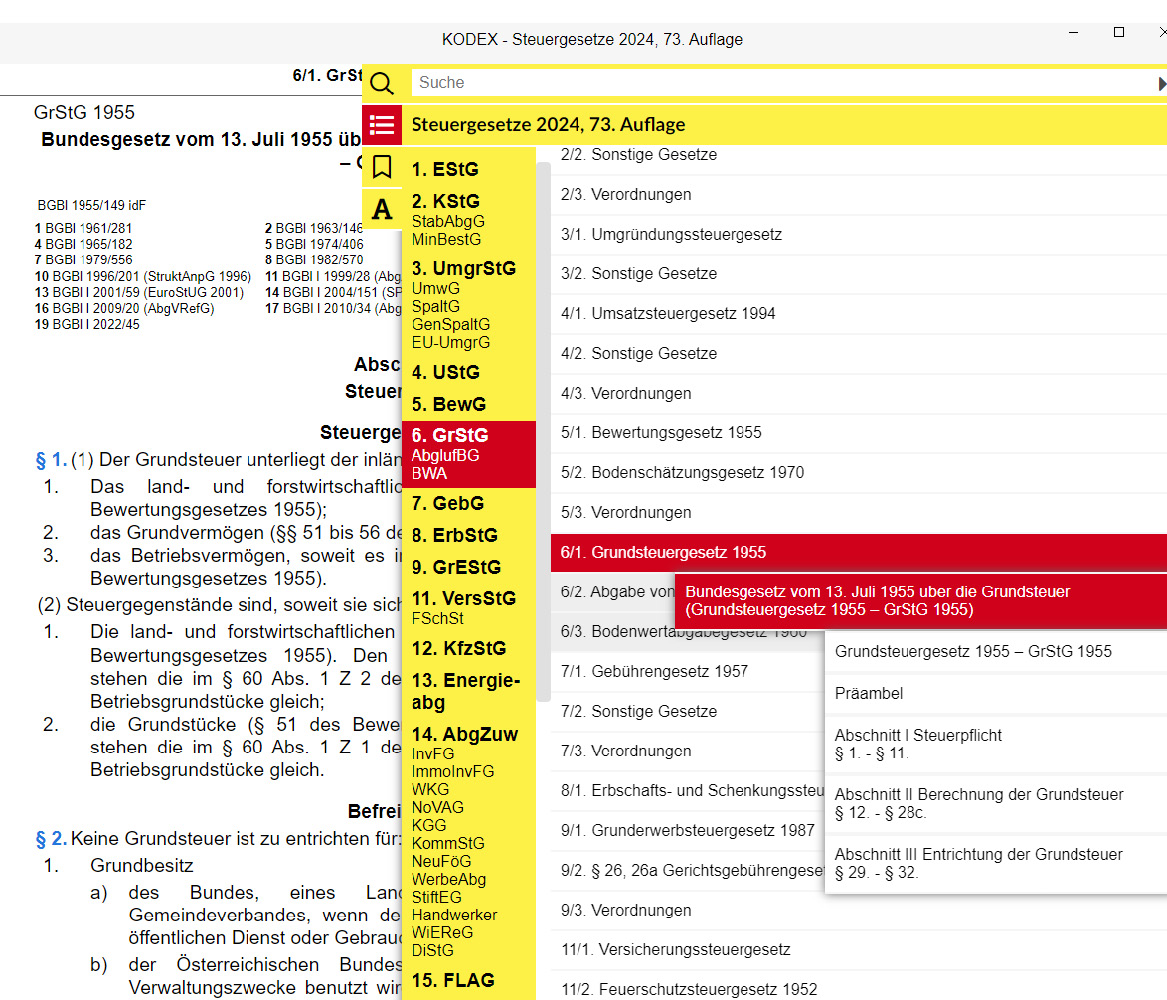Screen dimensions: 1167x1000
Task: Jump to Präambel in submenu
Action: pyautogui.click(x=996, y=694)
